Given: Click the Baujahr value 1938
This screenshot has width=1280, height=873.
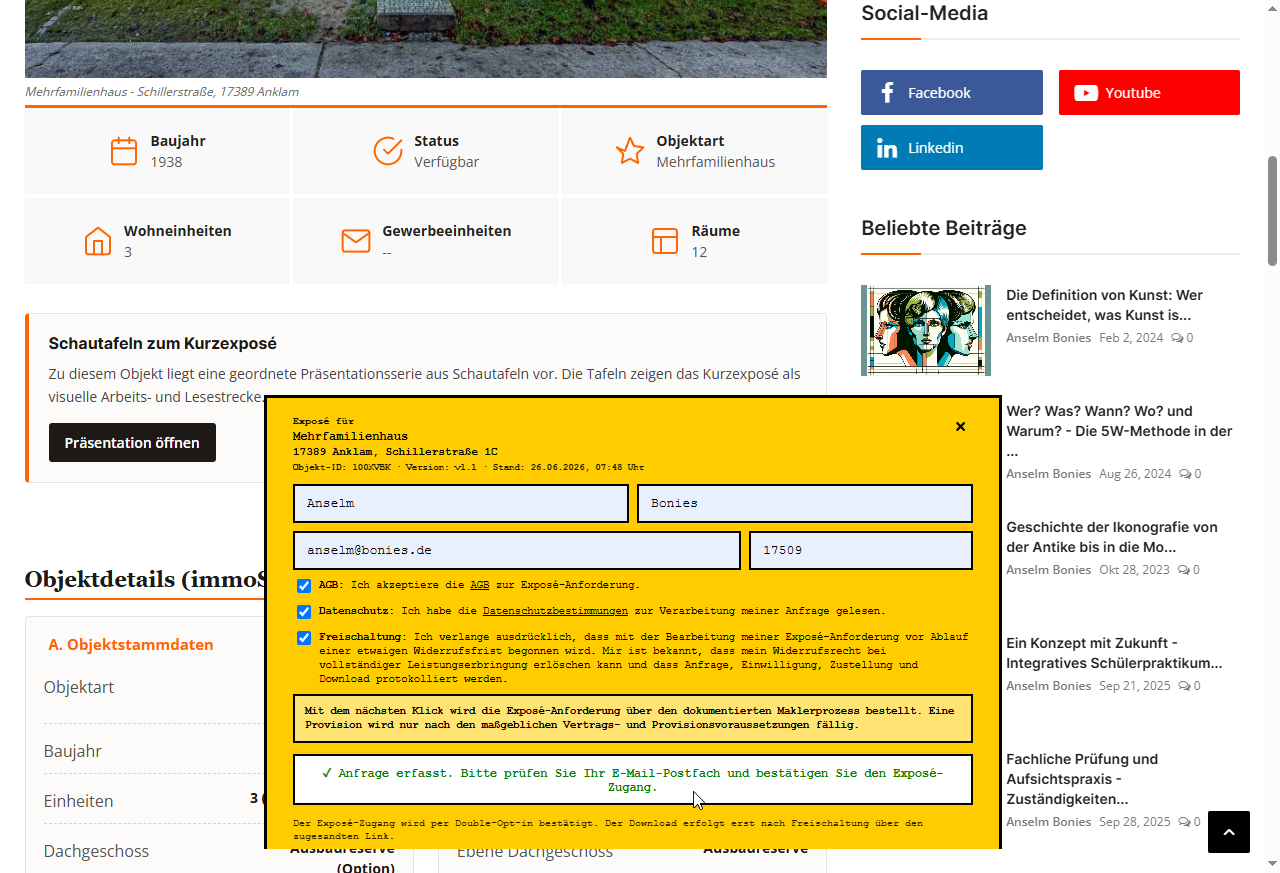Looking at the screenshot, I should coord(166,162).
